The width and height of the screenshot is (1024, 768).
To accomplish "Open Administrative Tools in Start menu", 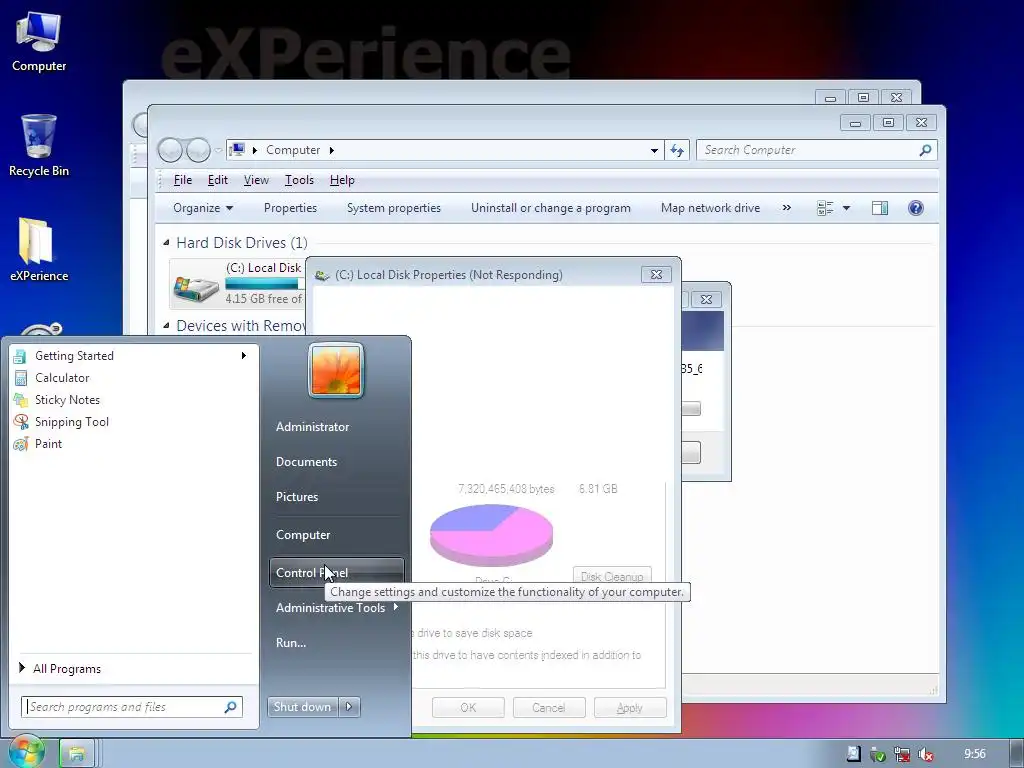I will tap(337, 608).
